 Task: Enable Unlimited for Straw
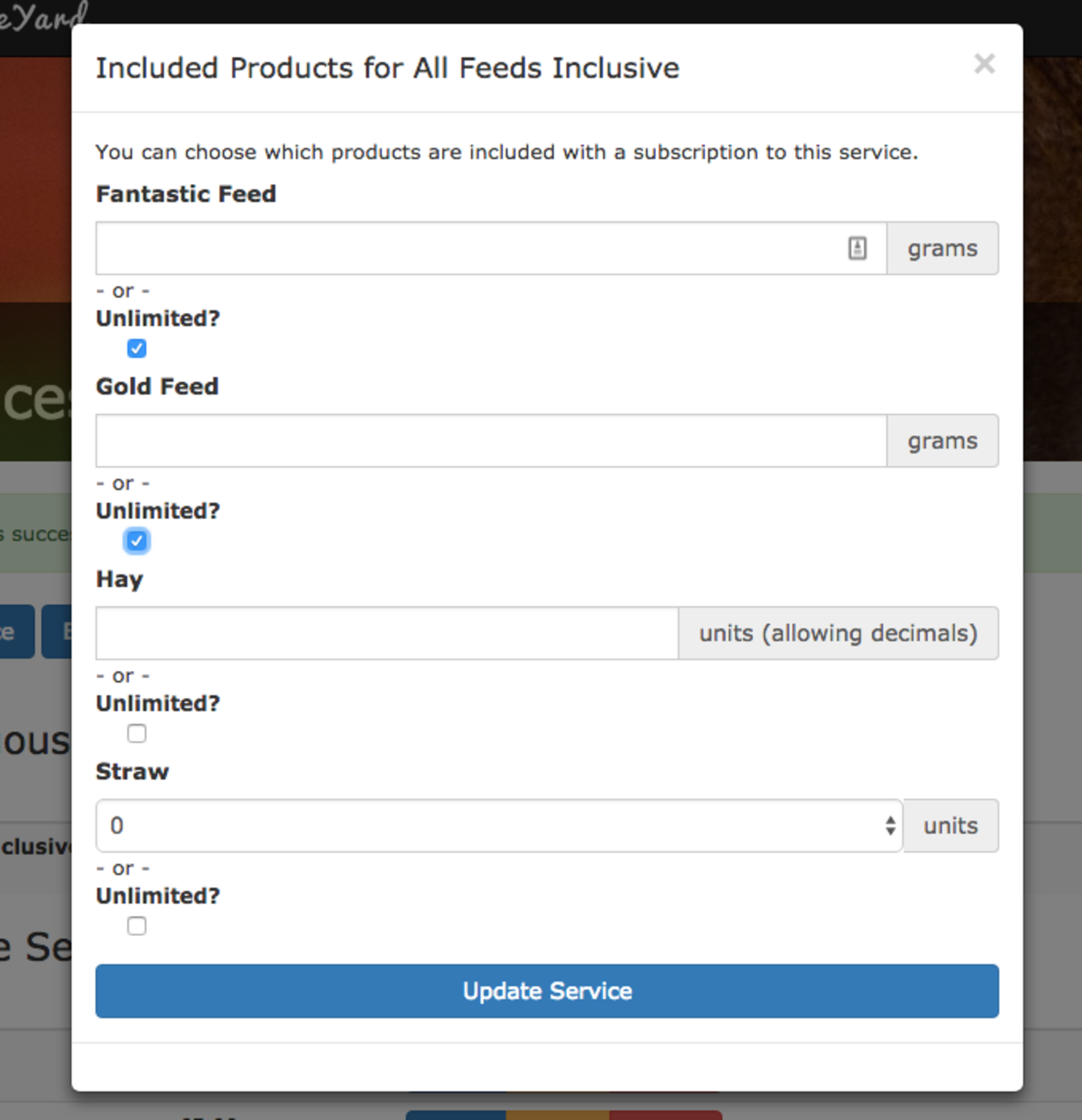coord(137,926)
